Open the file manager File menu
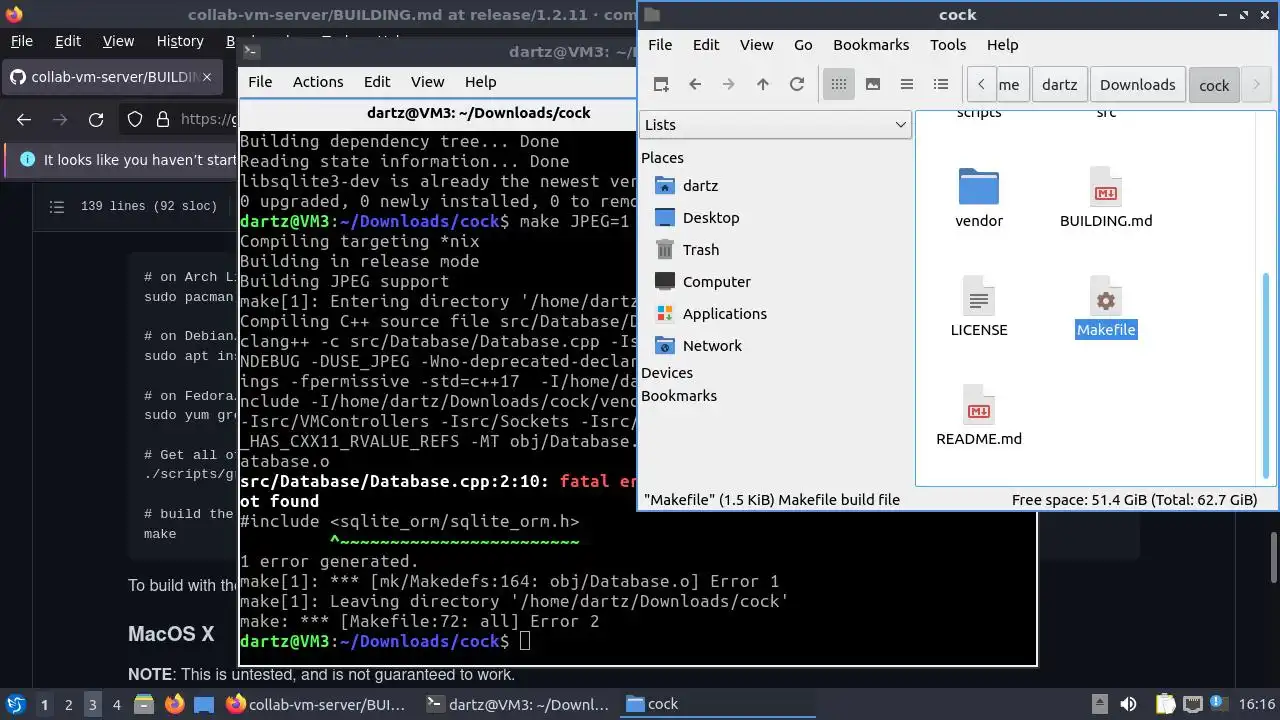The height and width of the screenshot is (720, 1280). pos(660,45)
